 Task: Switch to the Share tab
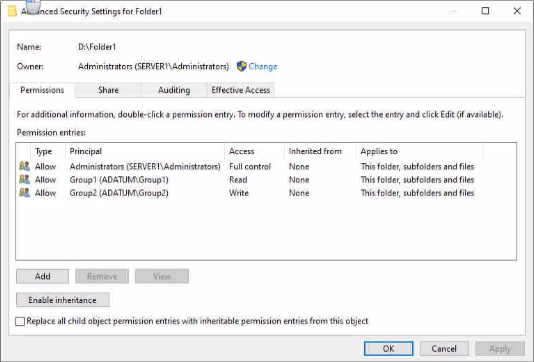pos(108,90)
